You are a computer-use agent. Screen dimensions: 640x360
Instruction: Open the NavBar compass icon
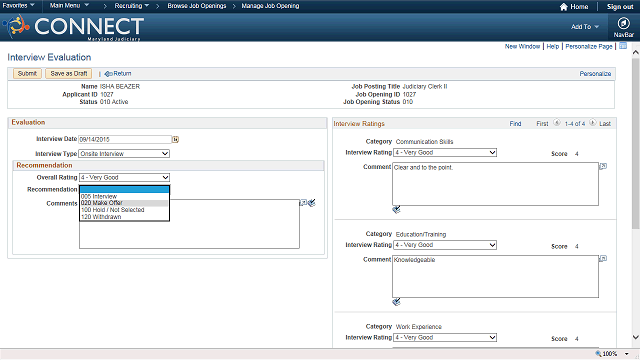tap(623, 23)
